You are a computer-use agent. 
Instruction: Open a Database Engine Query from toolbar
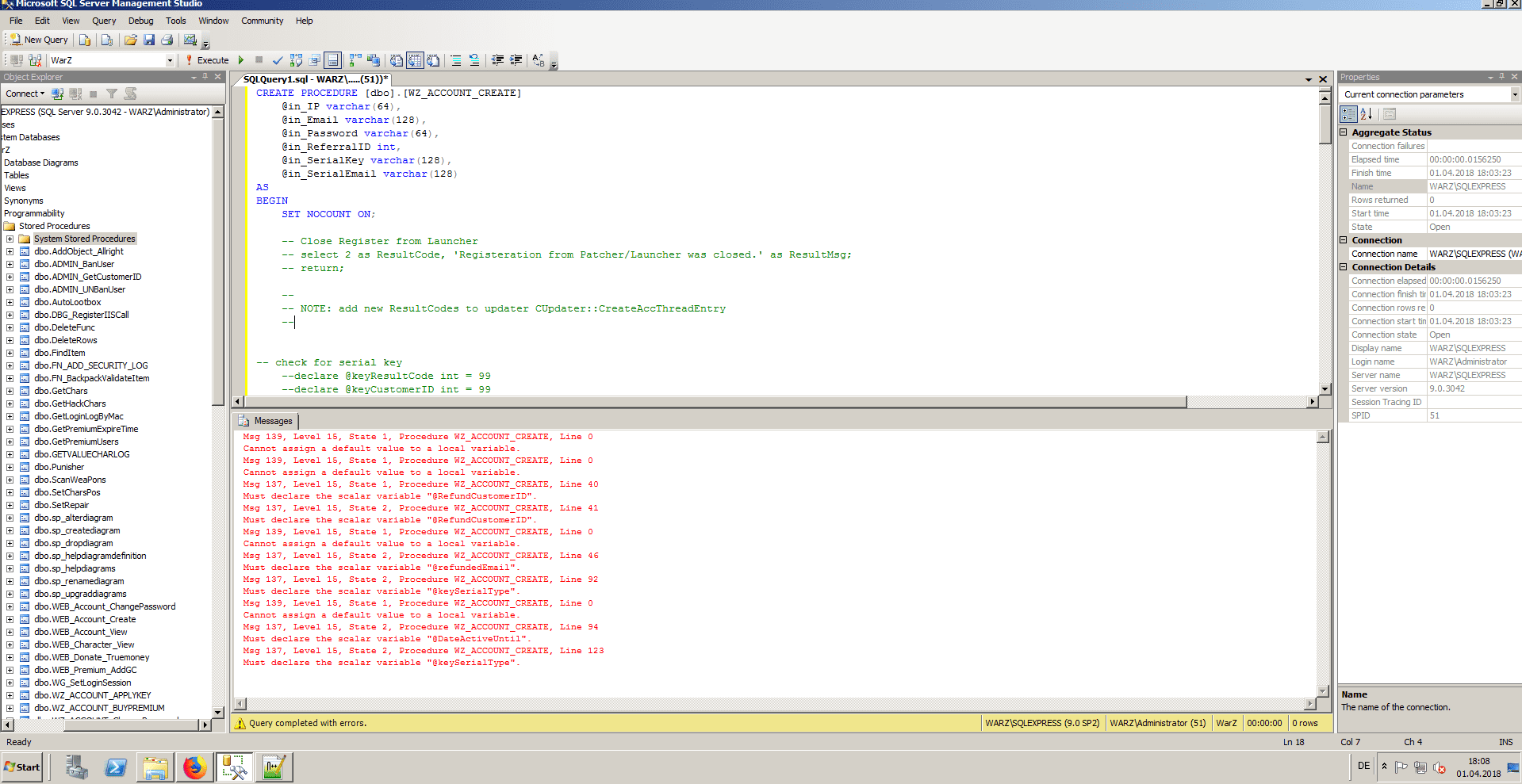[85, 40]
